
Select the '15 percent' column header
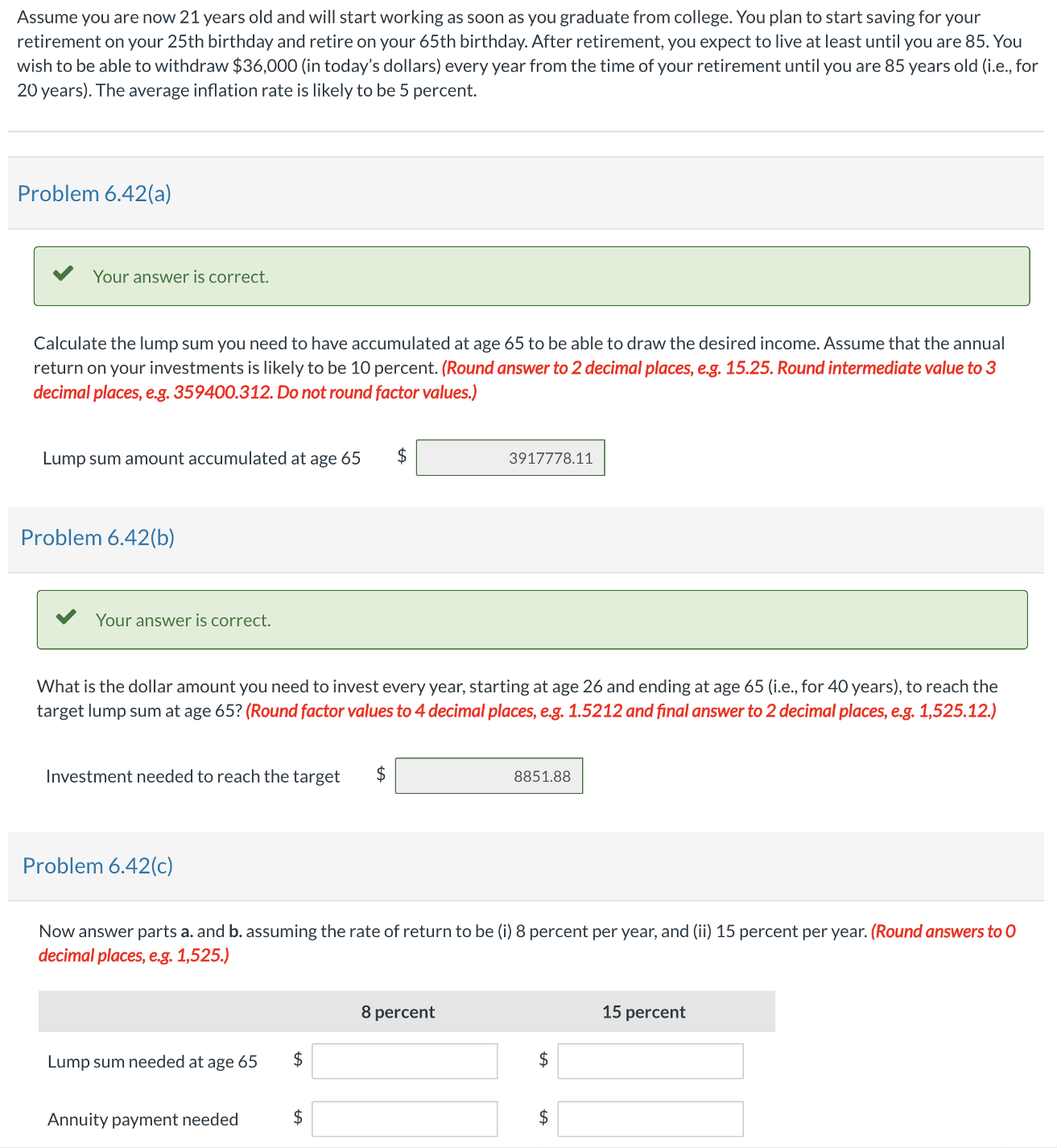pyautogui.click(x=643, y=1011)
